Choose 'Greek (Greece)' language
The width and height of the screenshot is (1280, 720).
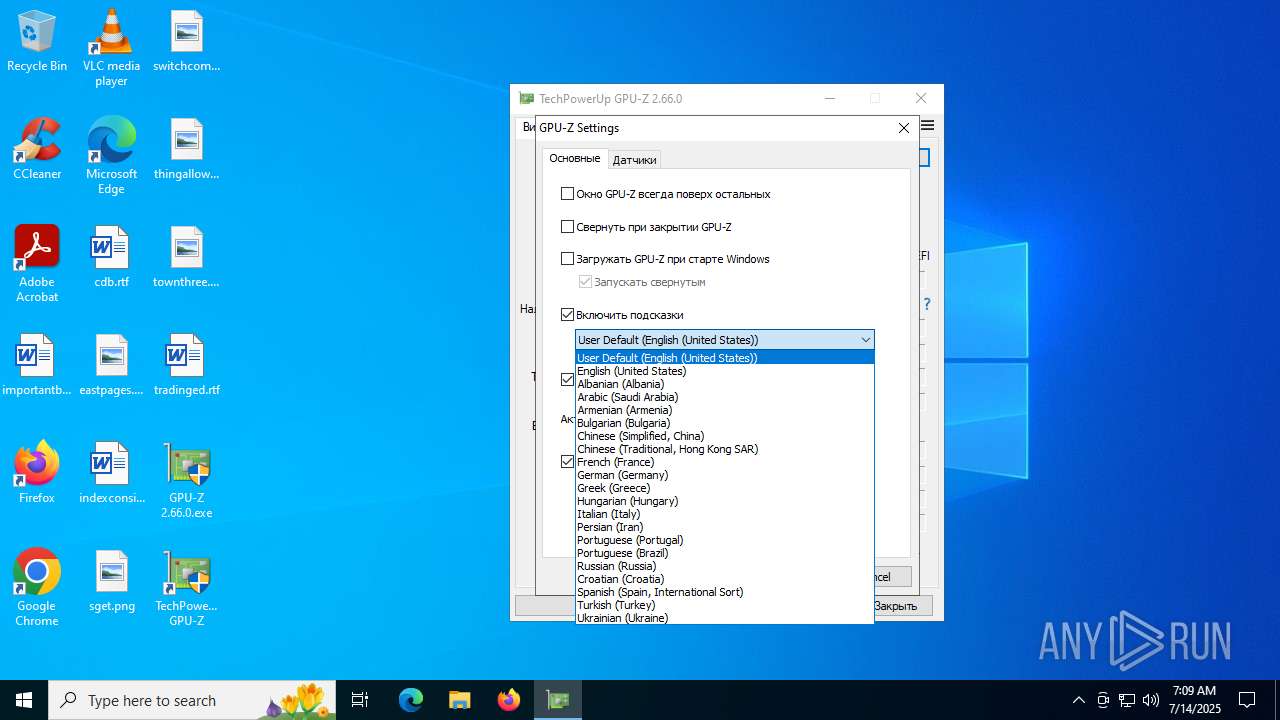725,488
